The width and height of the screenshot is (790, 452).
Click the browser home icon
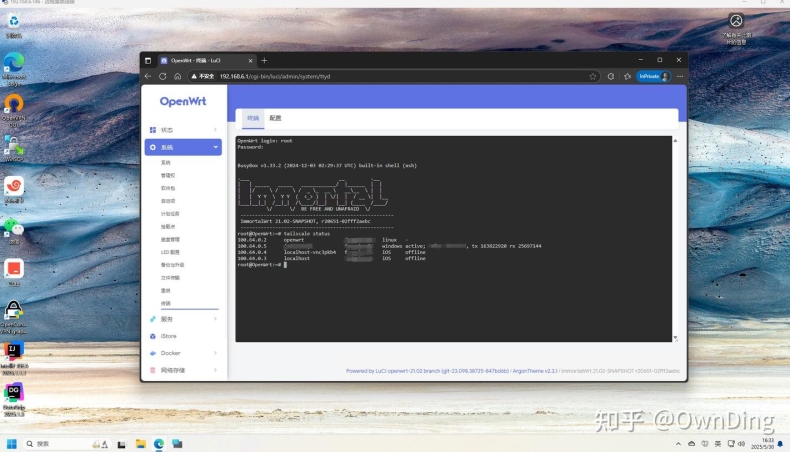pos(177,76)
